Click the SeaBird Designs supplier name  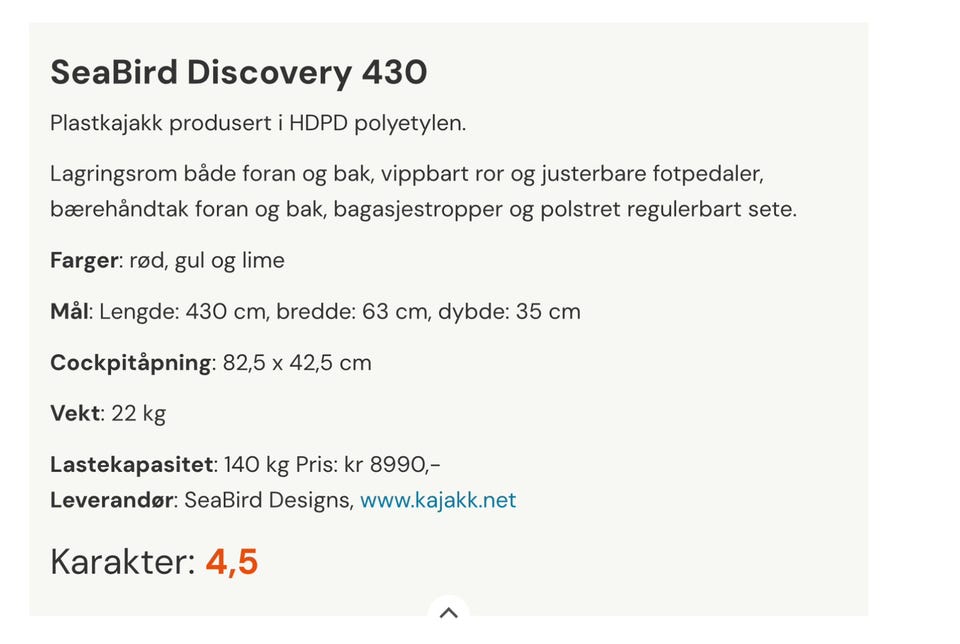[x=269, y=500]
